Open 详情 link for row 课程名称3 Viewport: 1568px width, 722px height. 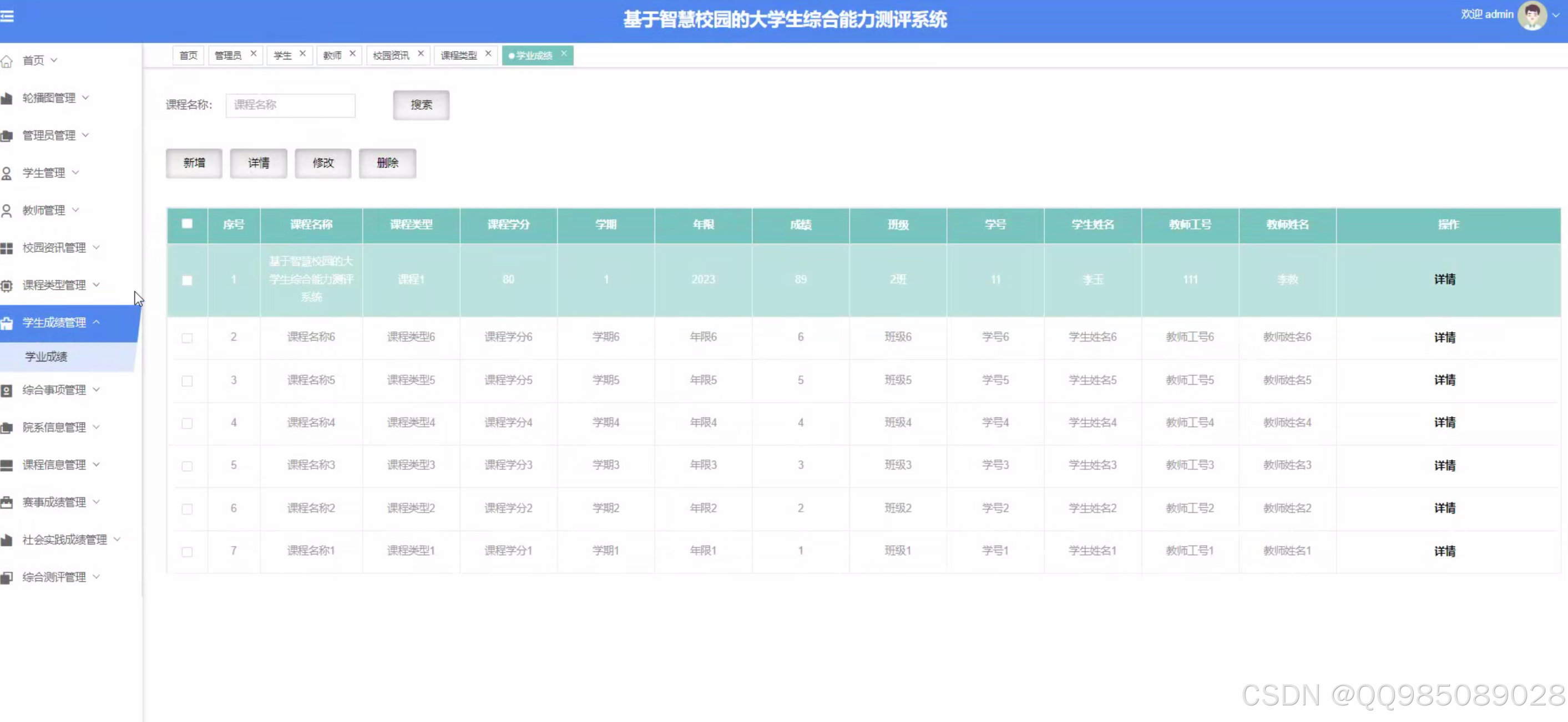coord(1445,465)
